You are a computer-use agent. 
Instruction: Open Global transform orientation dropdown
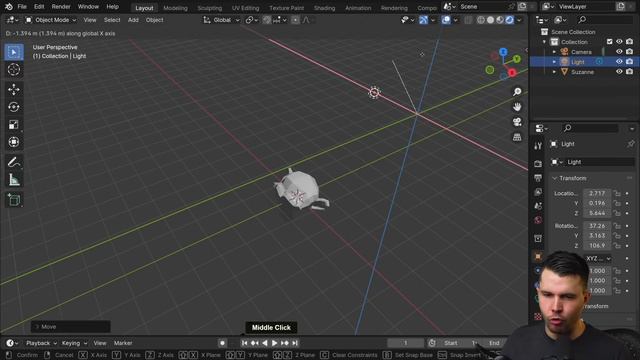point(221,20)
